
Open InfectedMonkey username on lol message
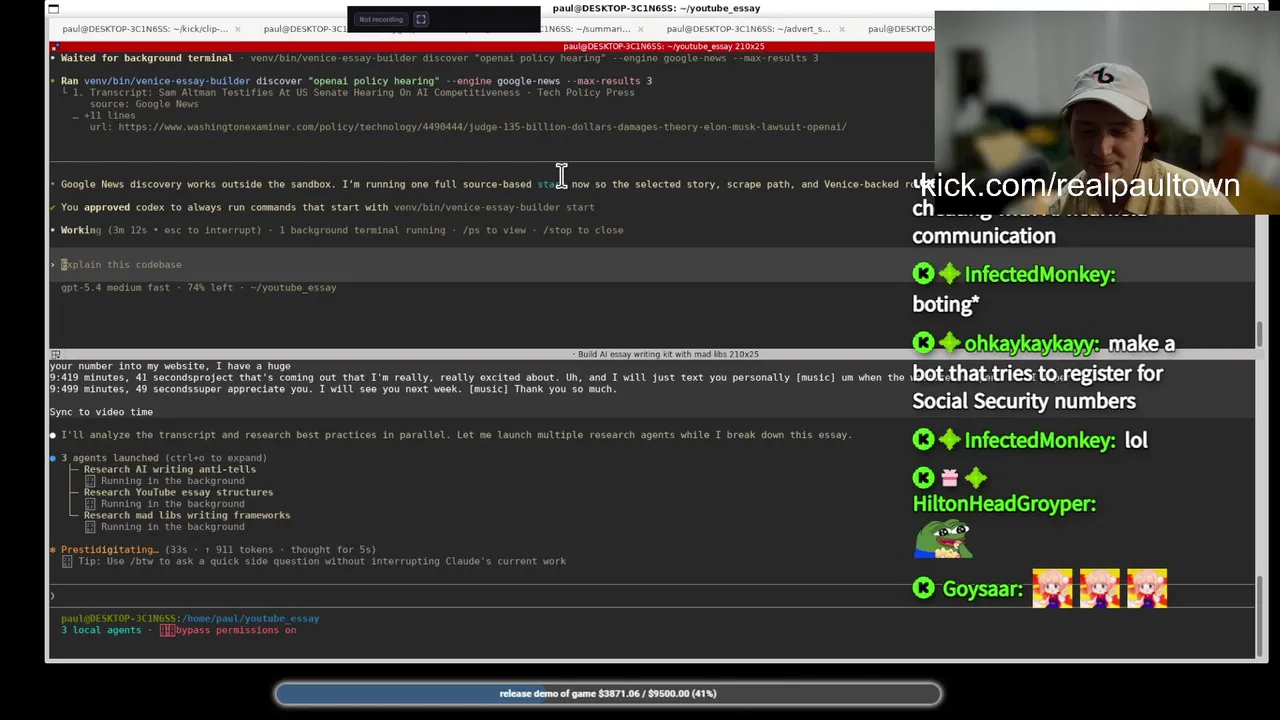point(1040,441)
